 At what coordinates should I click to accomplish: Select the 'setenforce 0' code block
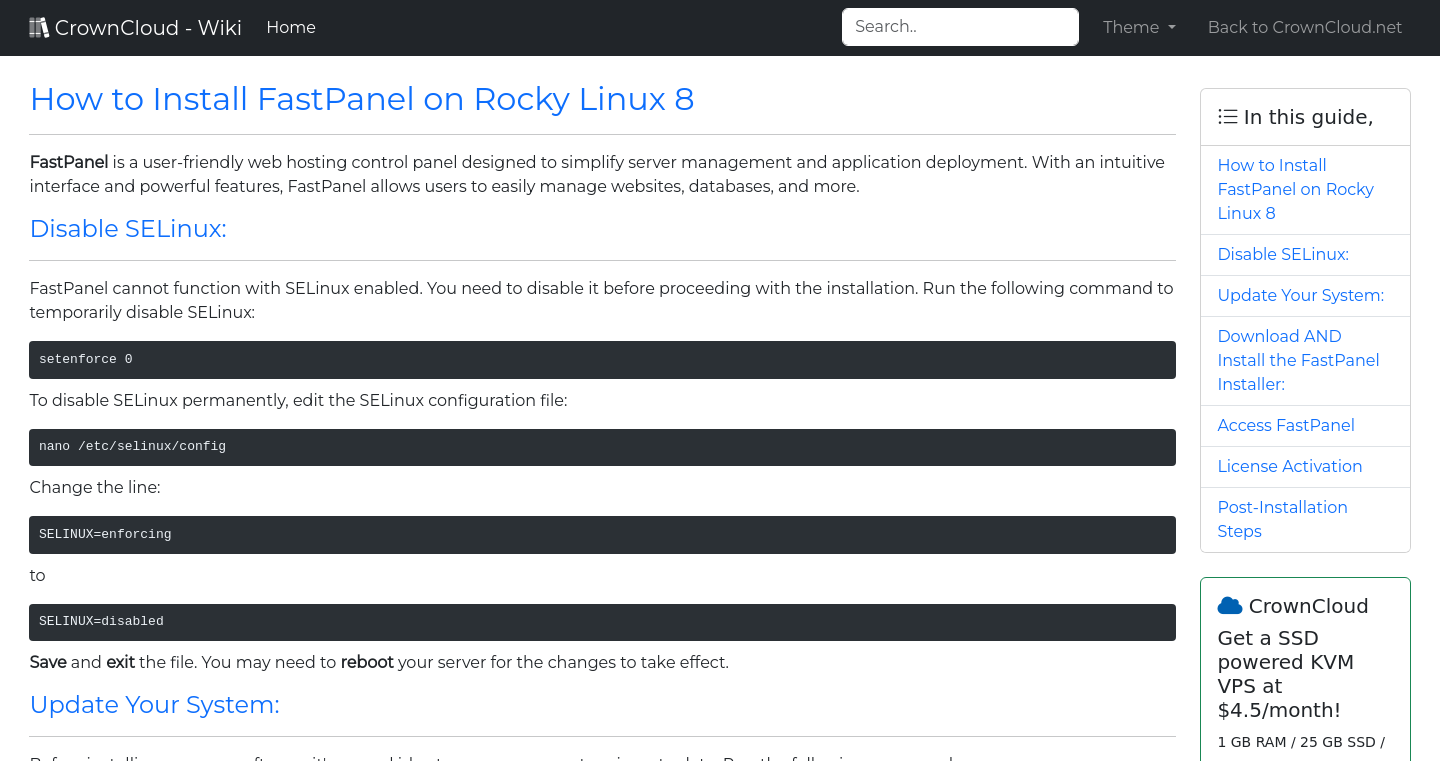coord(601,359)
